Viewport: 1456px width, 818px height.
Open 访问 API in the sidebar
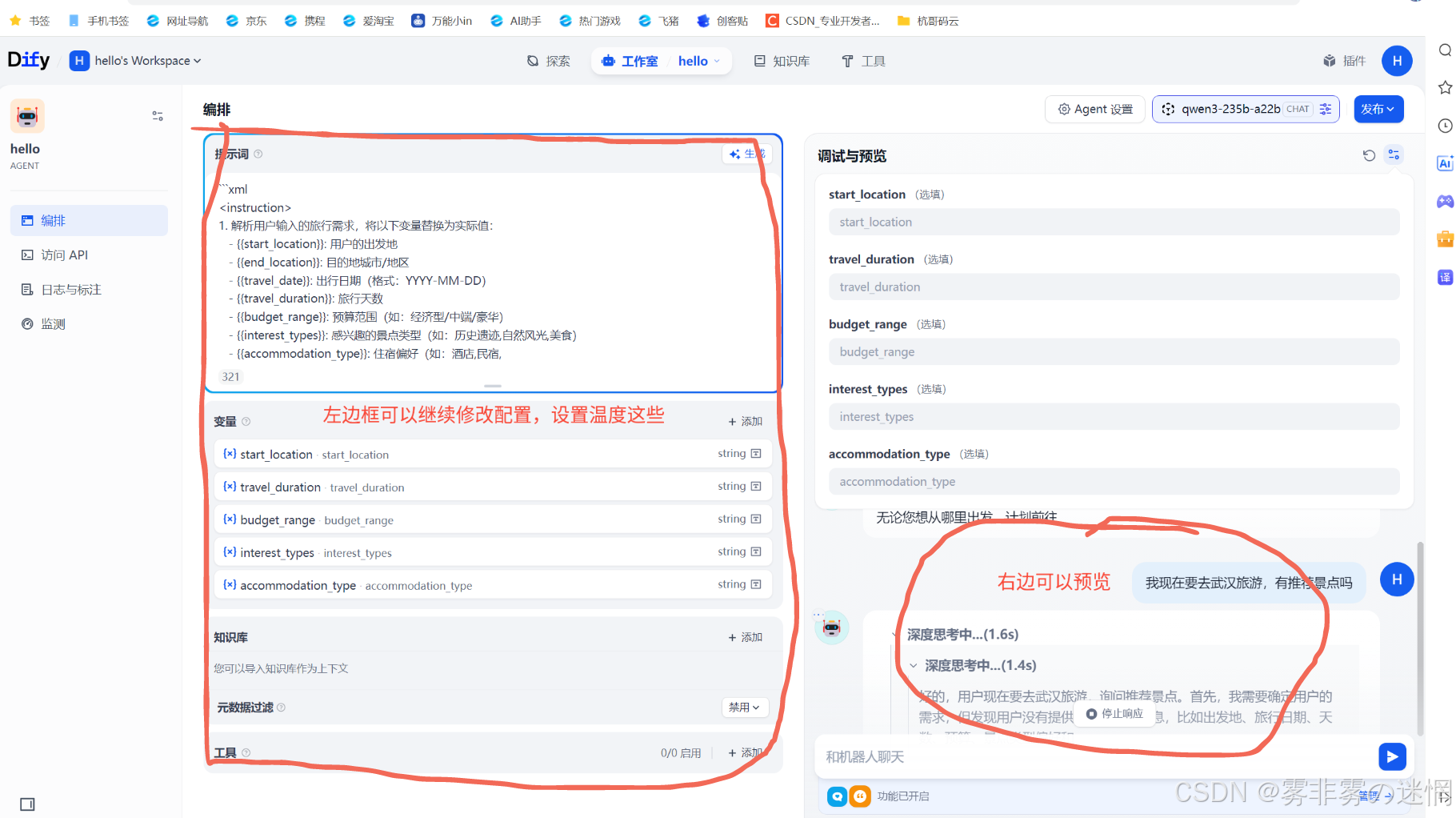pos(89,255)
